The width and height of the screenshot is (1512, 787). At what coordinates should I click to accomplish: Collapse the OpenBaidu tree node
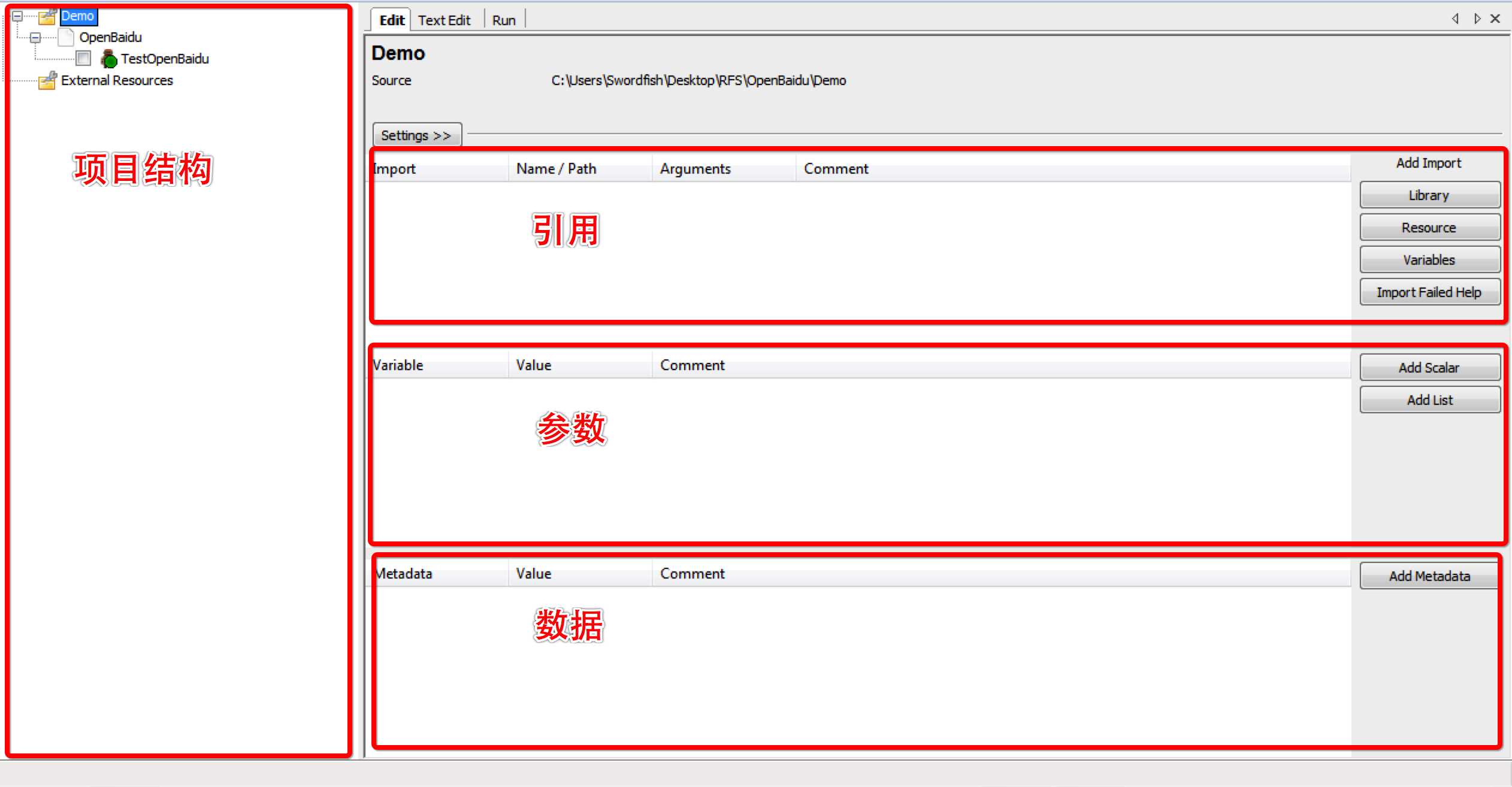pos(35,38)
